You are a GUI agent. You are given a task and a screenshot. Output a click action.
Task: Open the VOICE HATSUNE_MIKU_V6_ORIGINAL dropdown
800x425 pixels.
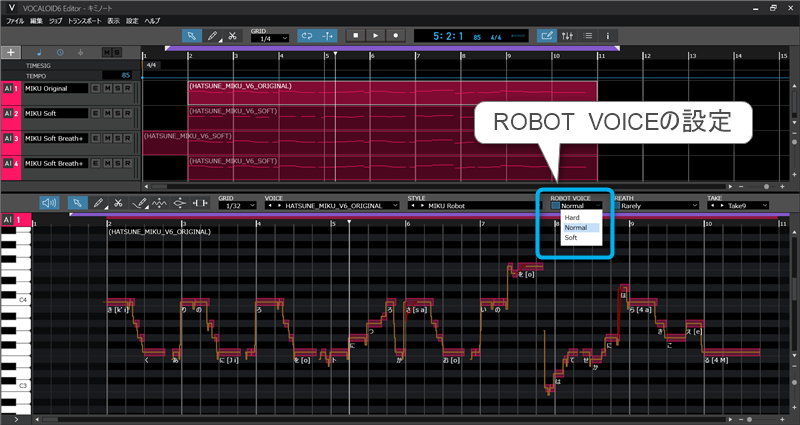(332, 206)
